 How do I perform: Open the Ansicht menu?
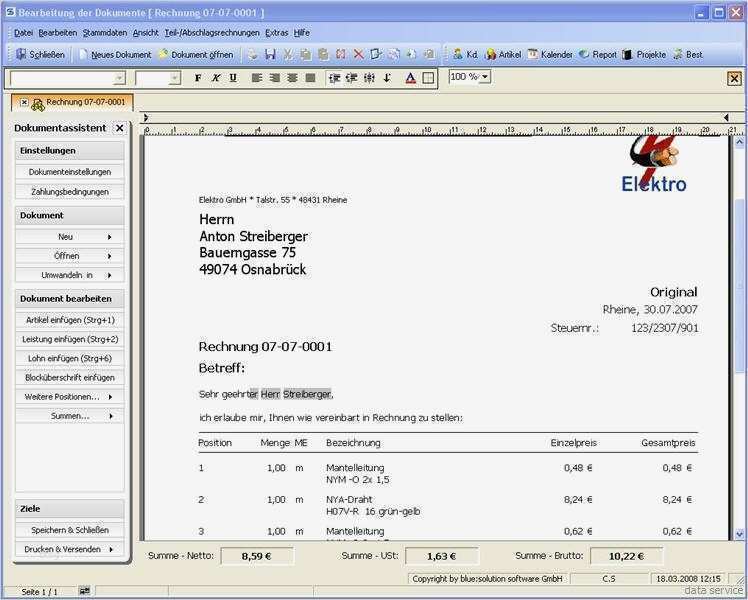pos(145,33)
